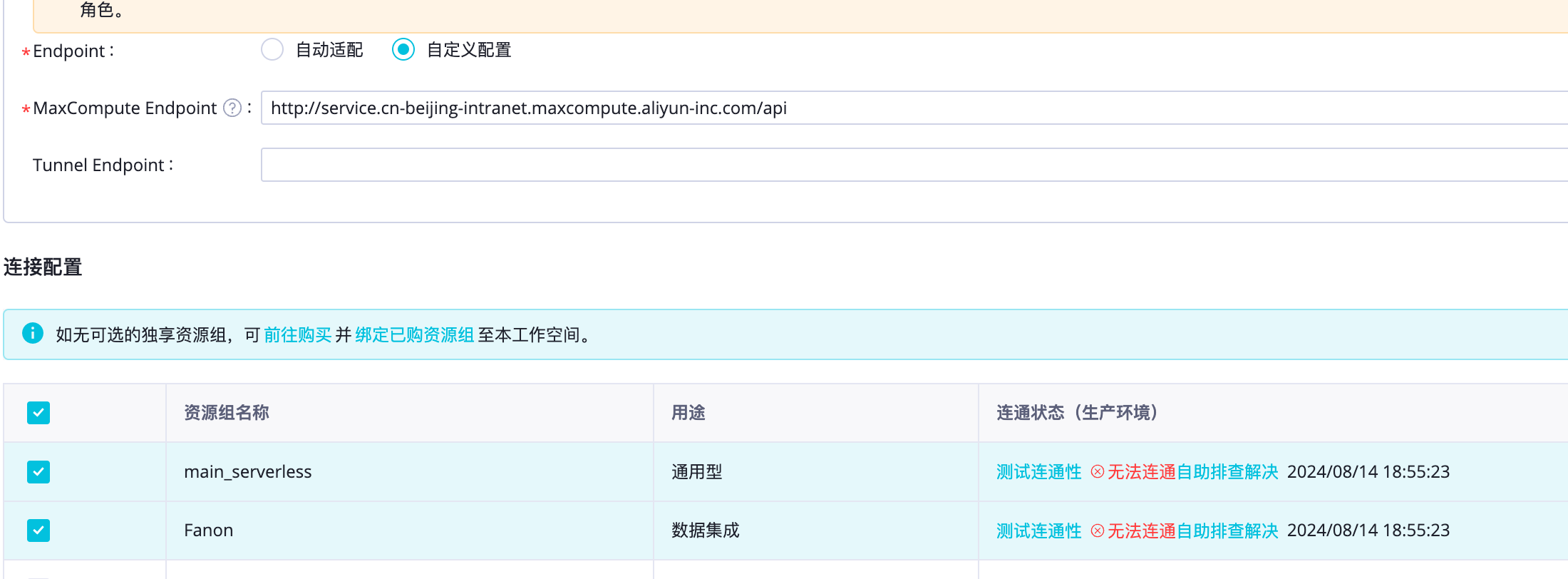This screenshot has width=1568, height=579.
Task: Uncheck the Fanon row checkbox
Action: click(38, 531)
